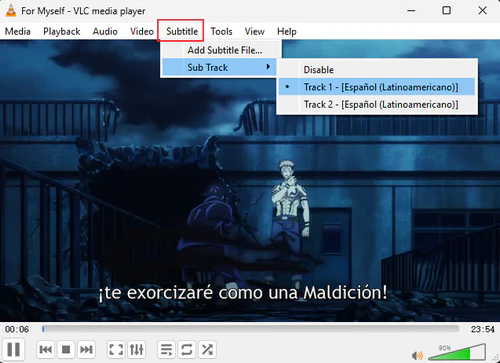Select Track 1 Español subtitle
Viewport: 500px width, 363px height.
377,87
